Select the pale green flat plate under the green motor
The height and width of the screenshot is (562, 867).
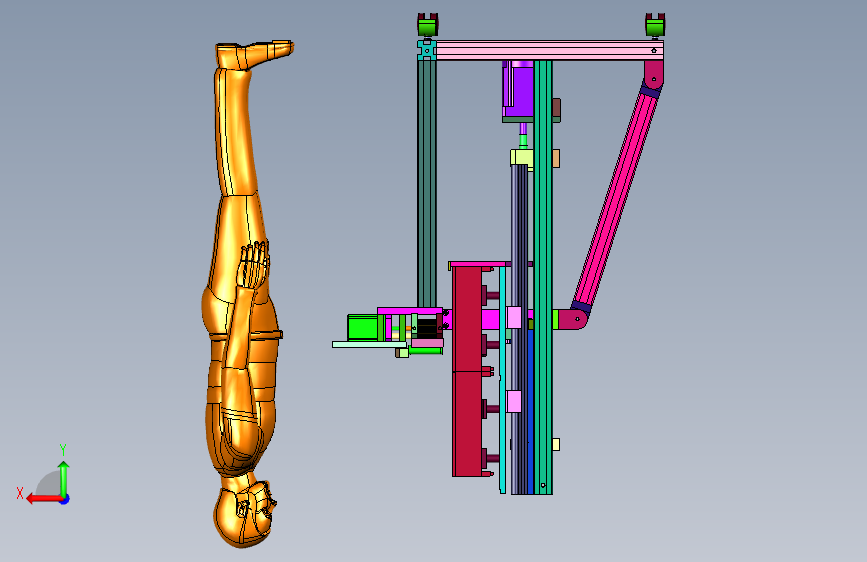click(x=369, y=345)
